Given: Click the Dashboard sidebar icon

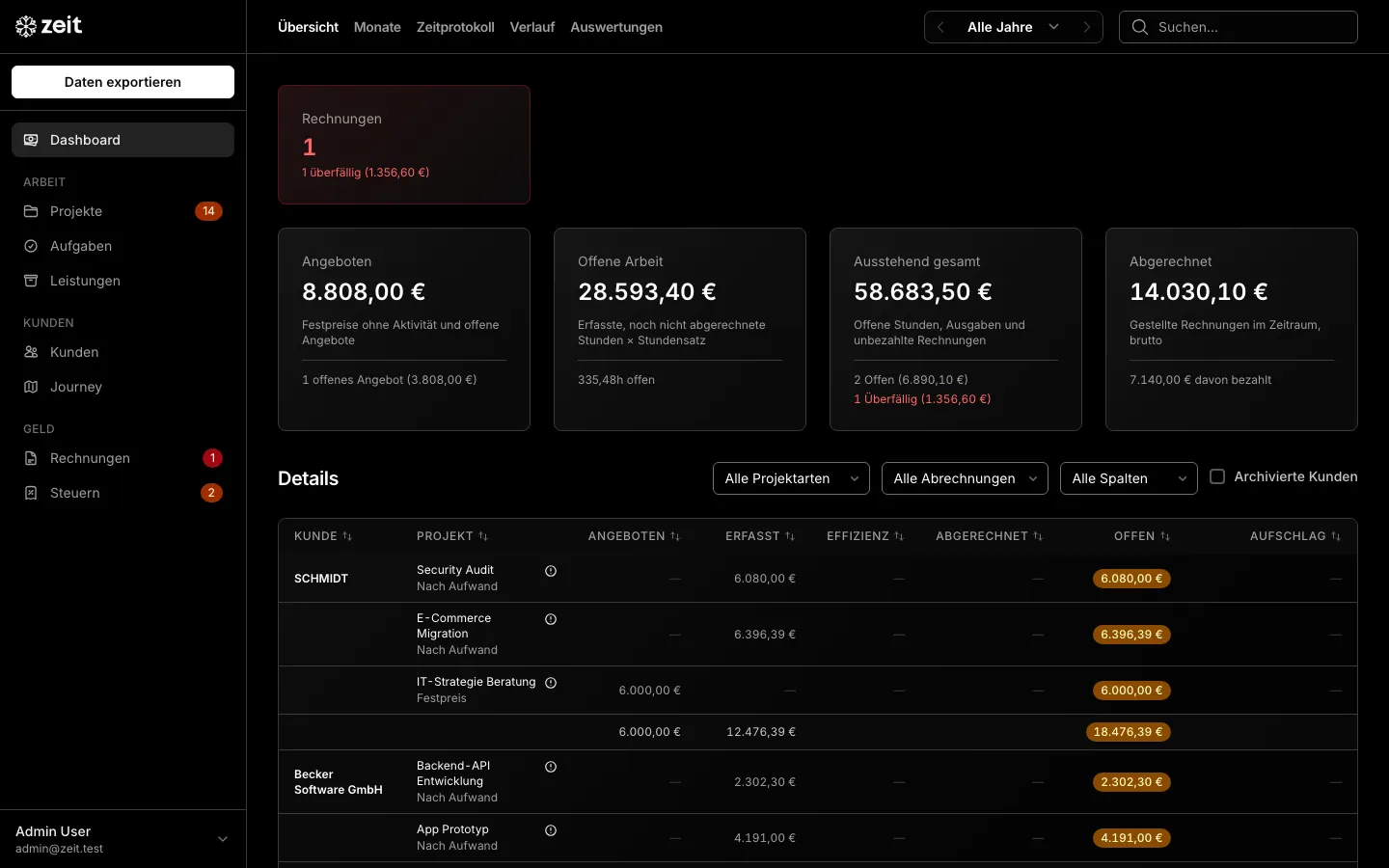Looking at the screenshot, I should [31, 140].
